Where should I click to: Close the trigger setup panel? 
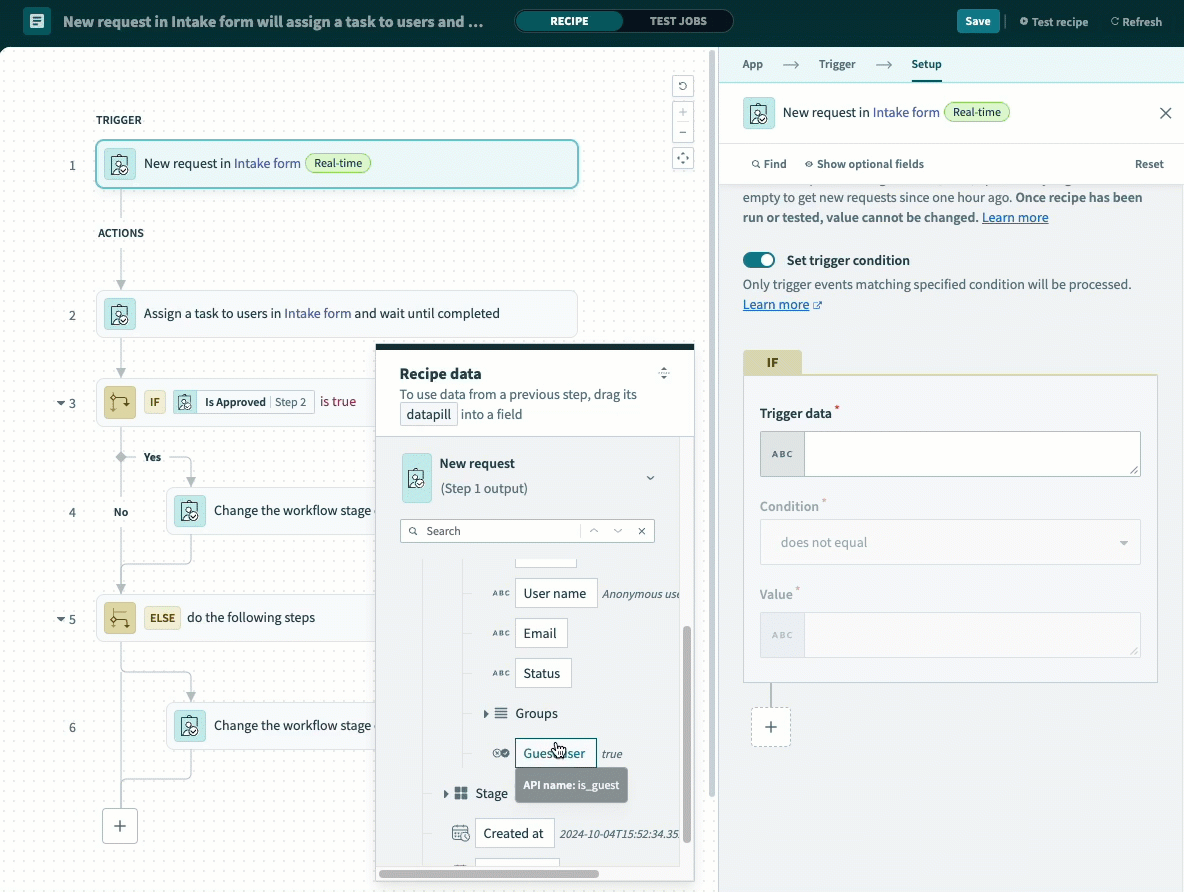click(1165, 113)
